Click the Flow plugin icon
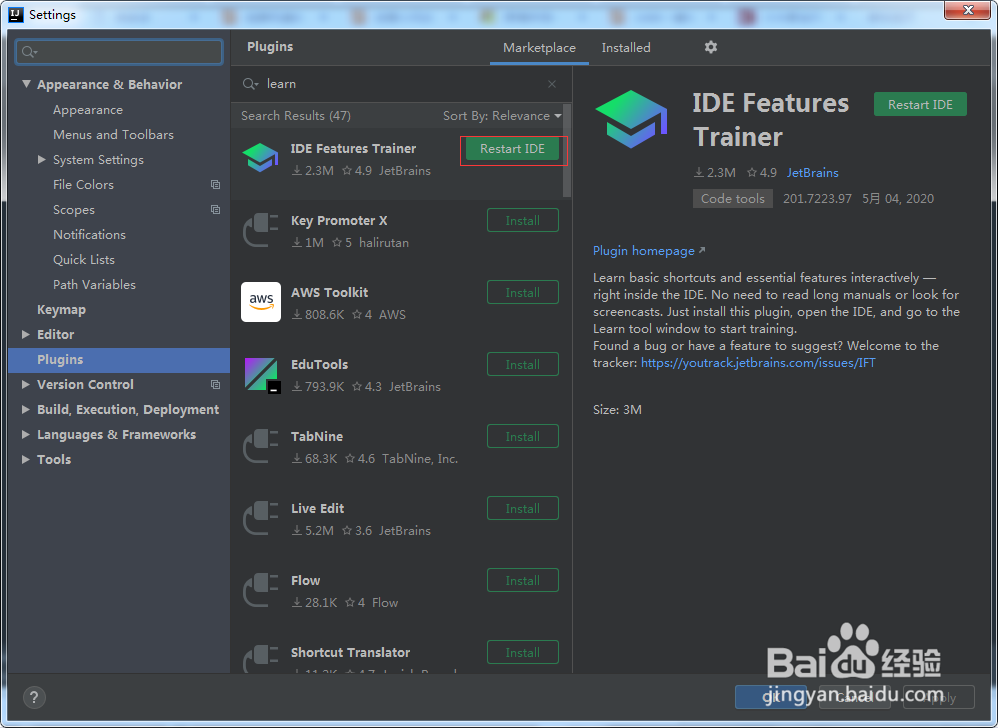 (x=261, y=589)
